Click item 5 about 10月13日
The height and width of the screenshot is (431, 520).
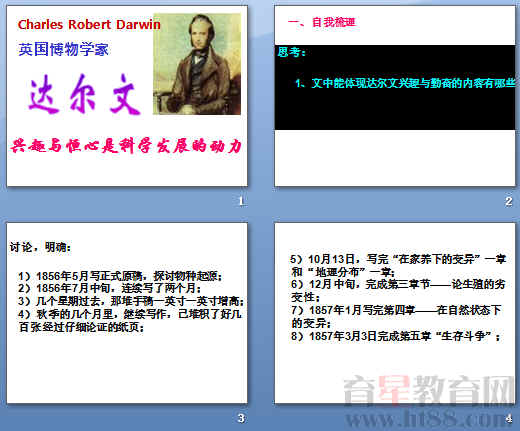point(398,265)
